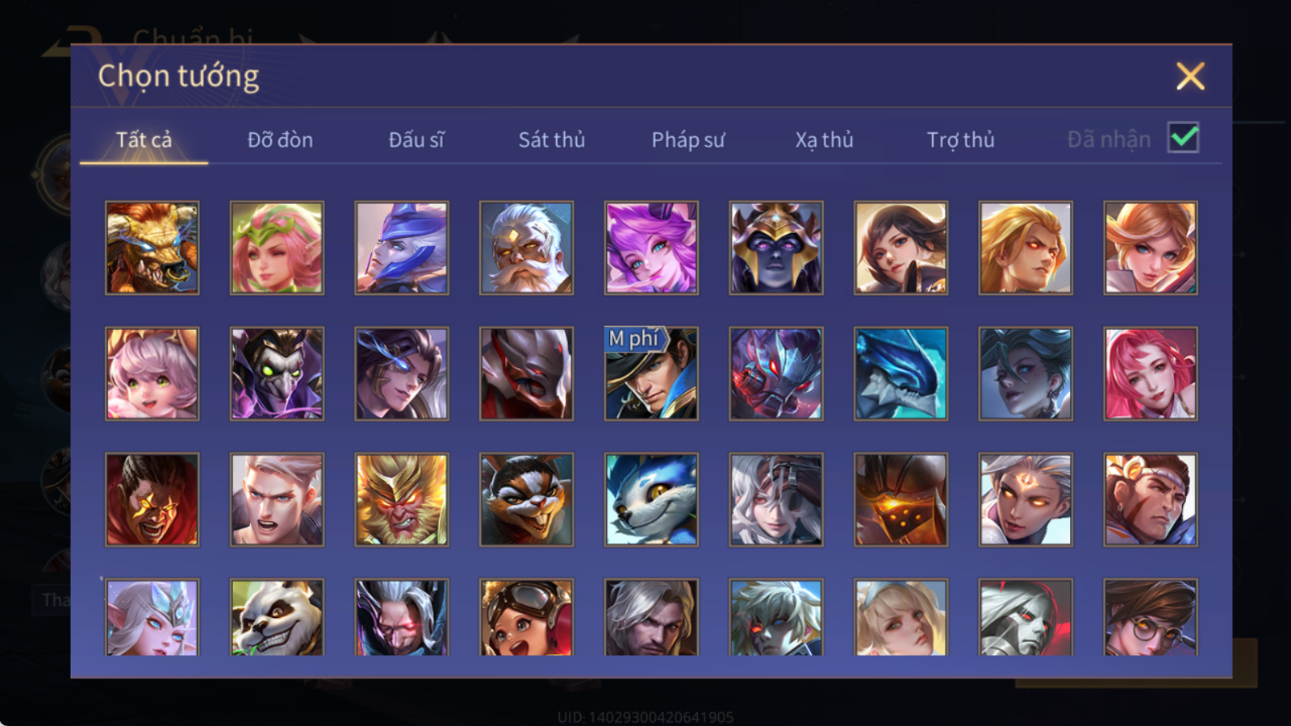
Task: Select the golden lion beast hero portrait
Action: (152, 248)
